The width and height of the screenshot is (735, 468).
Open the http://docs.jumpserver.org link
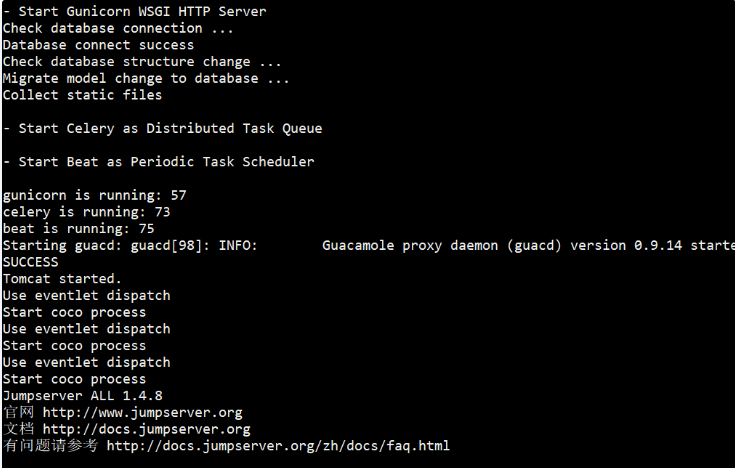pyautogui.click(x=146, y=430)
